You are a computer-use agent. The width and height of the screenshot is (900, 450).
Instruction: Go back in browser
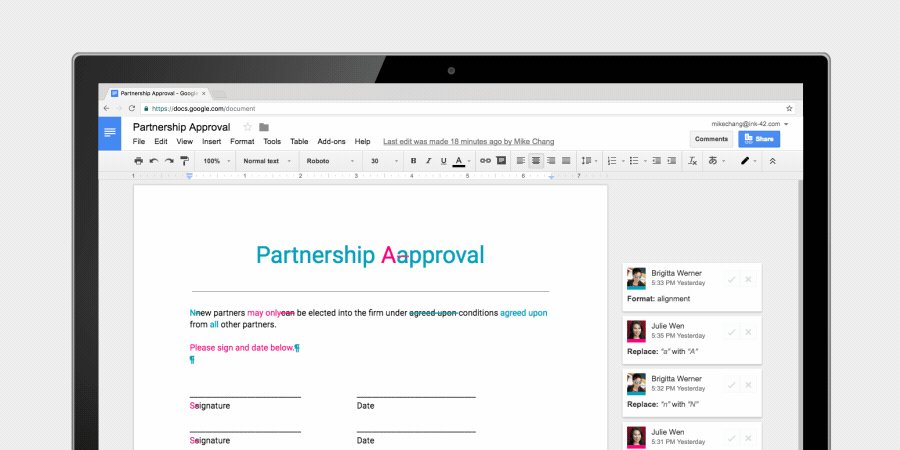click(107, 108)
